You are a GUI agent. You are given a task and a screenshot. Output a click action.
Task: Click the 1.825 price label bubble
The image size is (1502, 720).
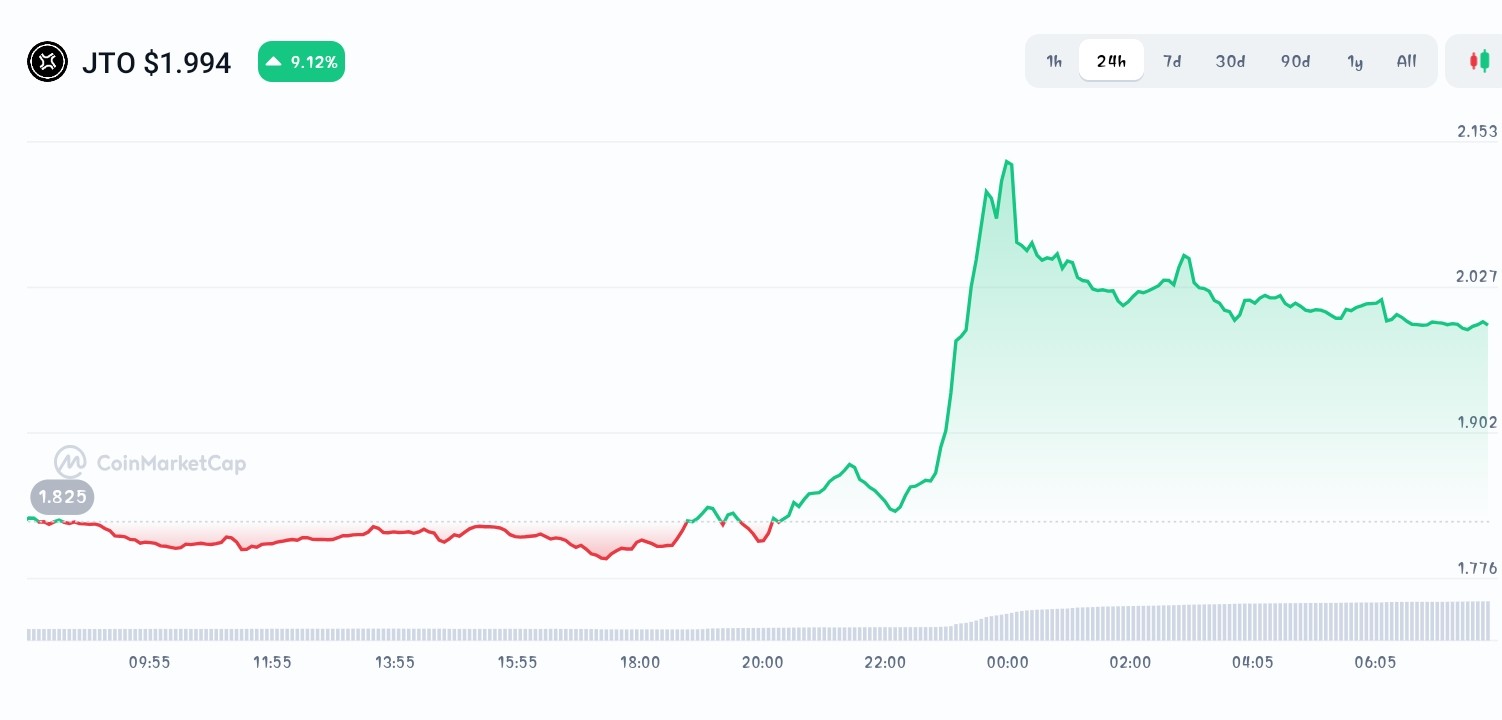click(62, 497)
